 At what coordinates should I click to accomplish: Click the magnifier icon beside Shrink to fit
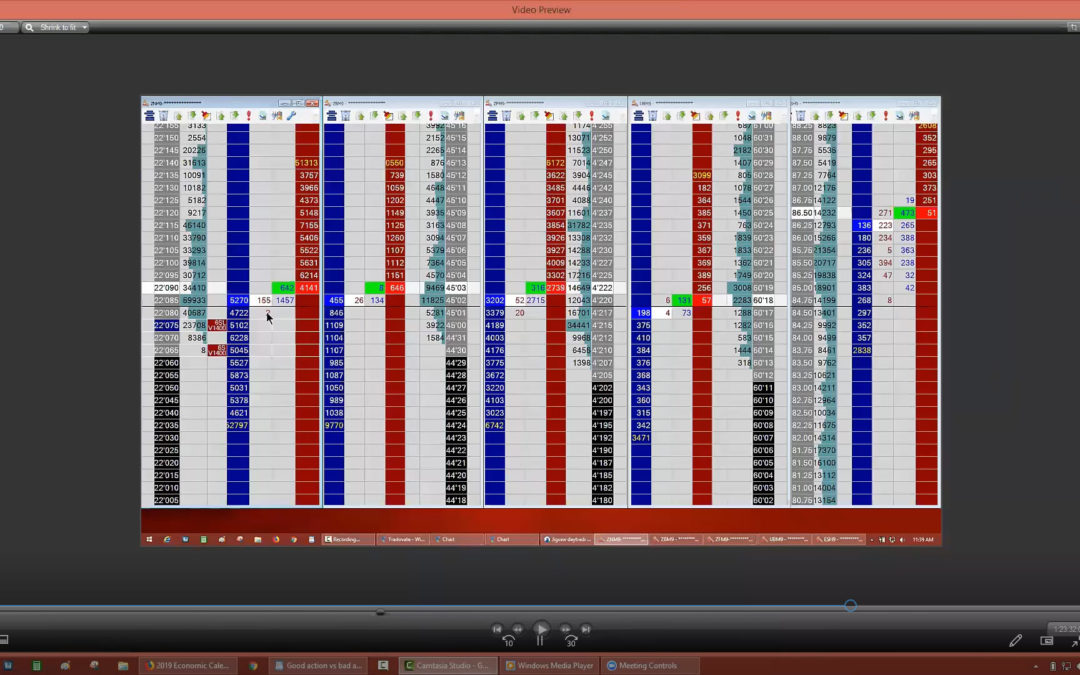pyautogui.click(x=29, y=28)
